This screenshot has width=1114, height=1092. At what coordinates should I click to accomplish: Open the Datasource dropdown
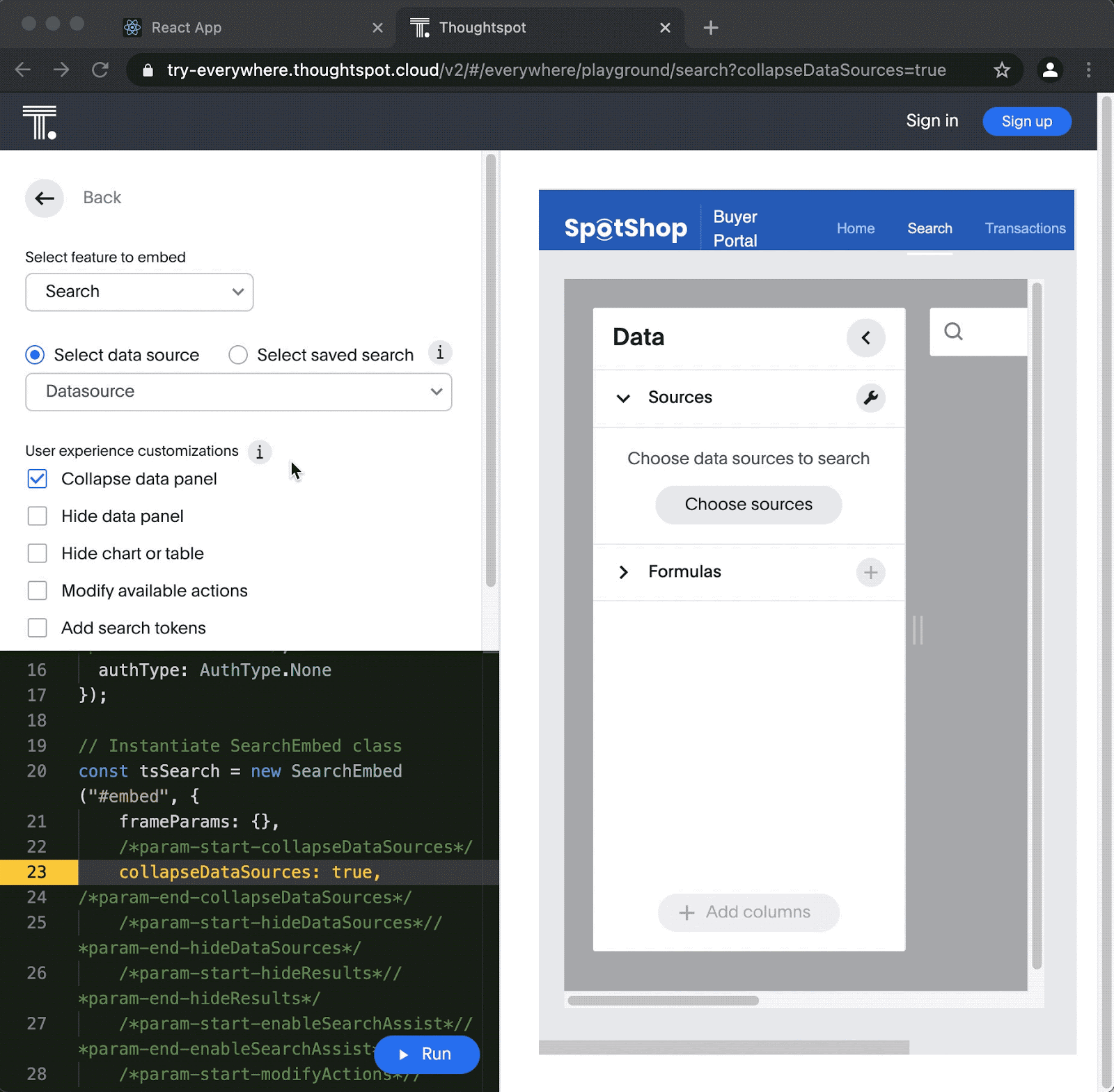click(x=238, y=392)
